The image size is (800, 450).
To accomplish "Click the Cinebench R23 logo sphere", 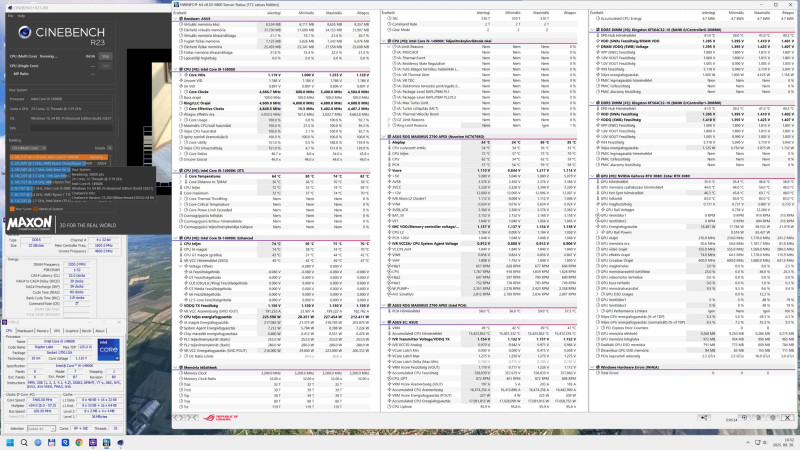I will click(24, 33).
